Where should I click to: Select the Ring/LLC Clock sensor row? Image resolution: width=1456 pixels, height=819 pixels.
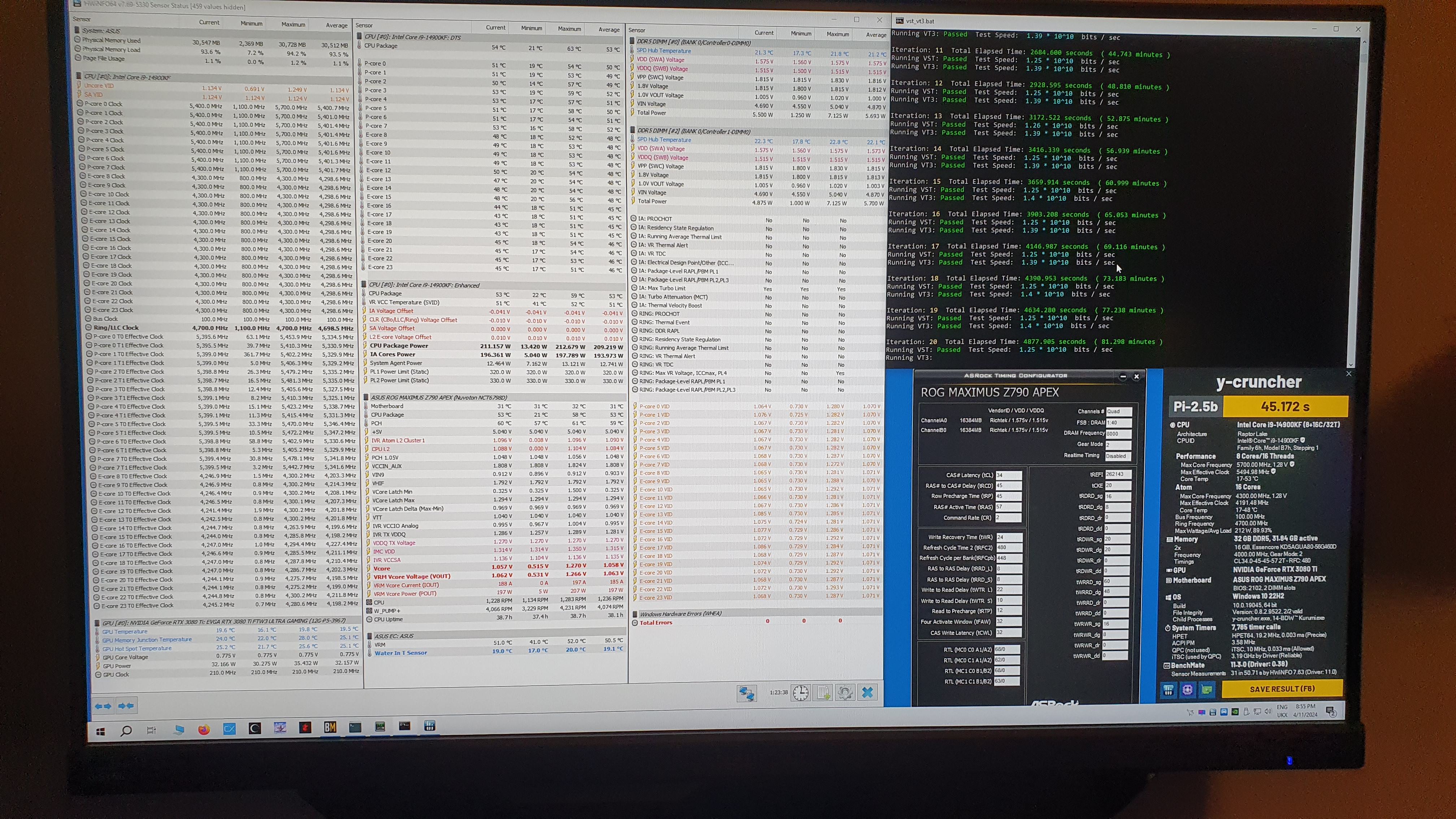(x=220, y=328)
